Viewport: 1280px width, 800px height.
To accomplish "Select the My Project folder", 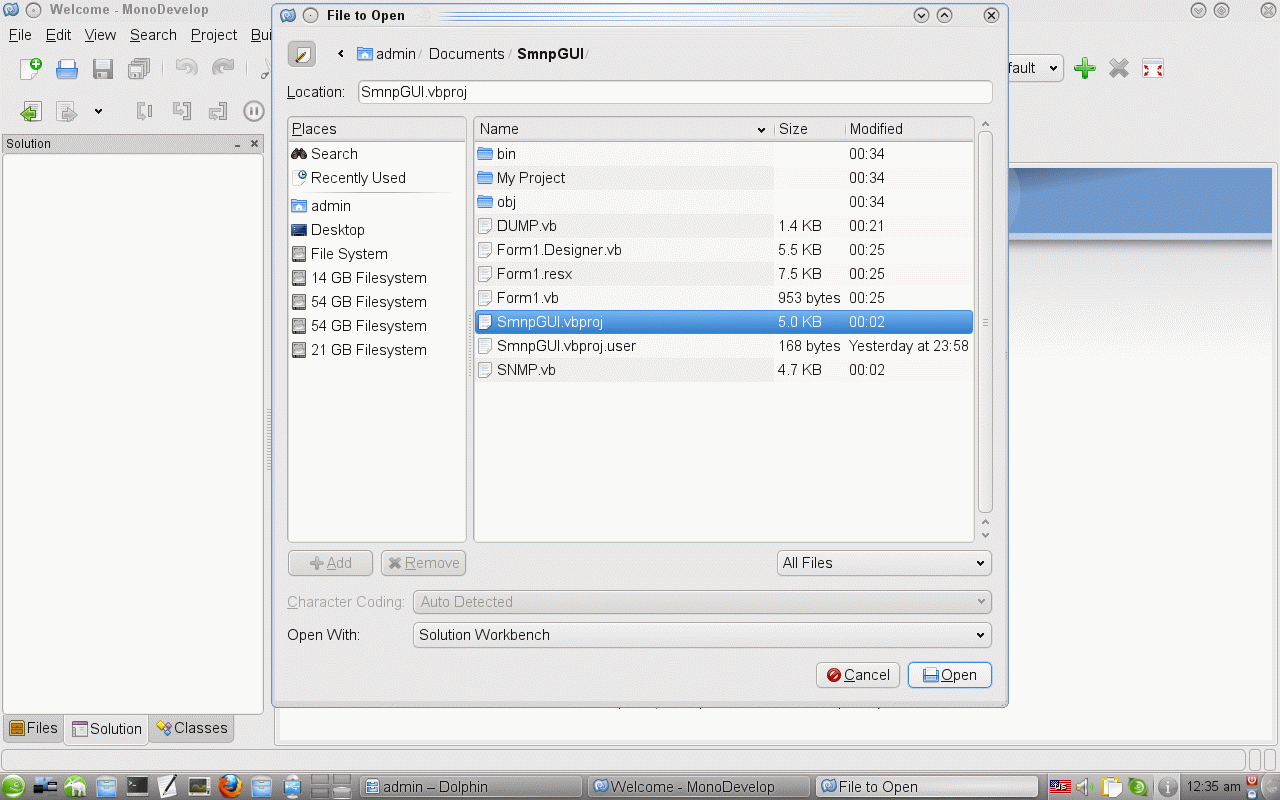I will [724, 178].
